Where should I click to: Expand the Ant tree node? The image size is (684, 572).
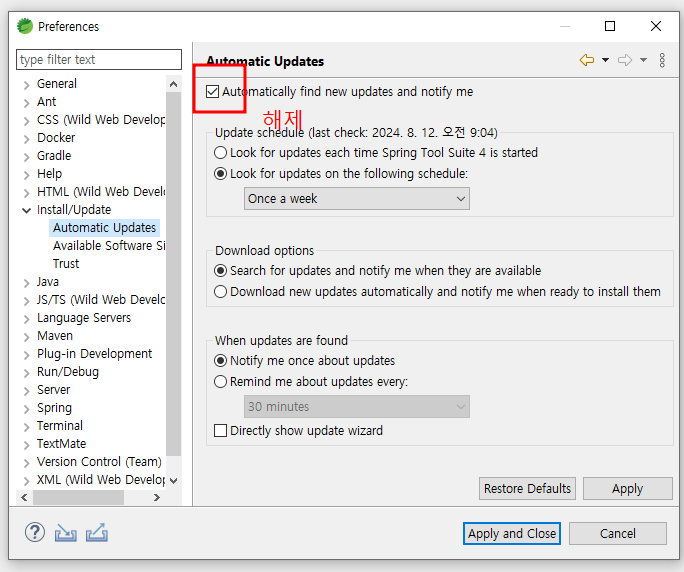(x=27, y=103)
